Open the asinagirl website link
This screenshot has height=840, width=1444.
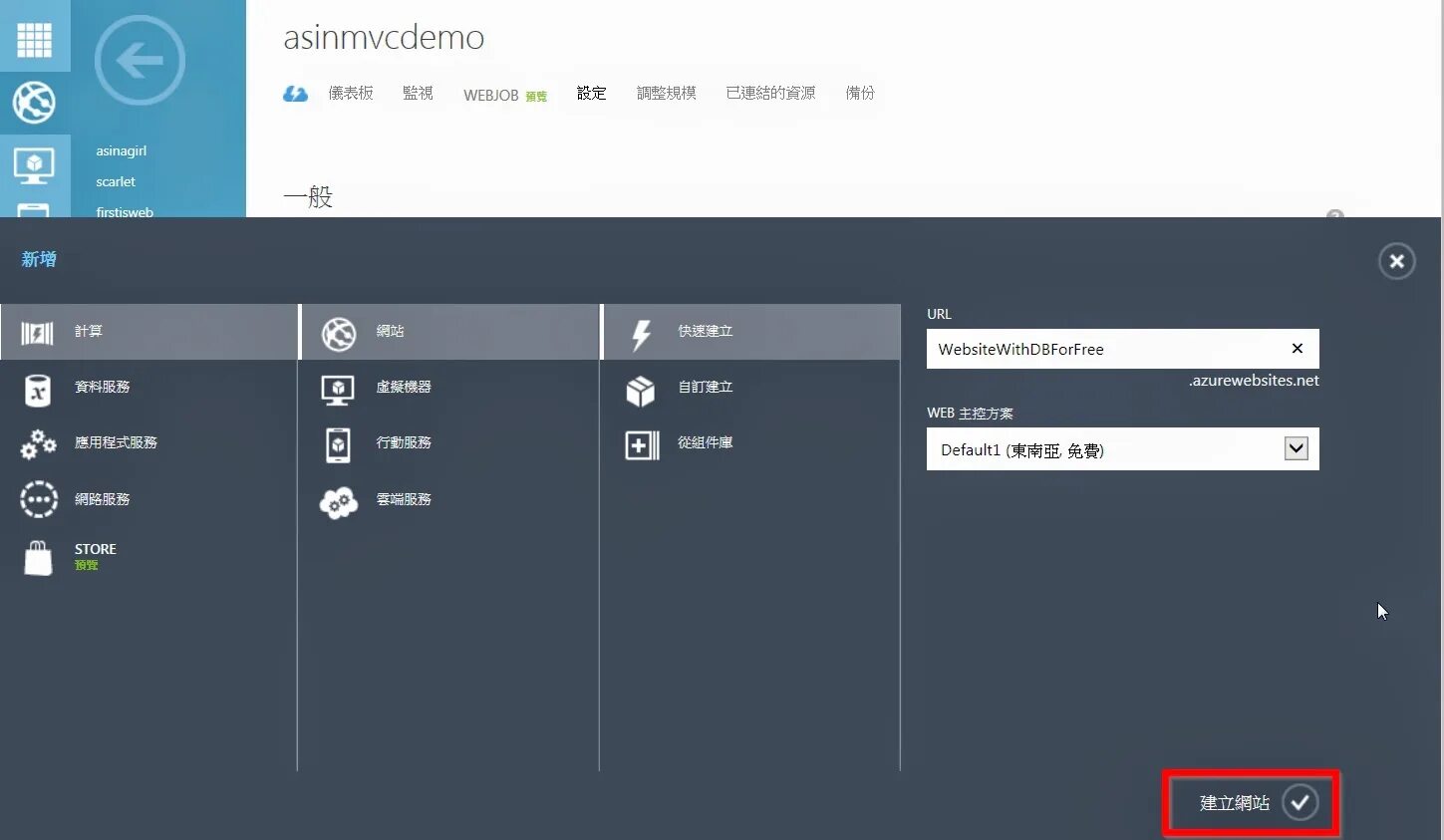(122, 151)
